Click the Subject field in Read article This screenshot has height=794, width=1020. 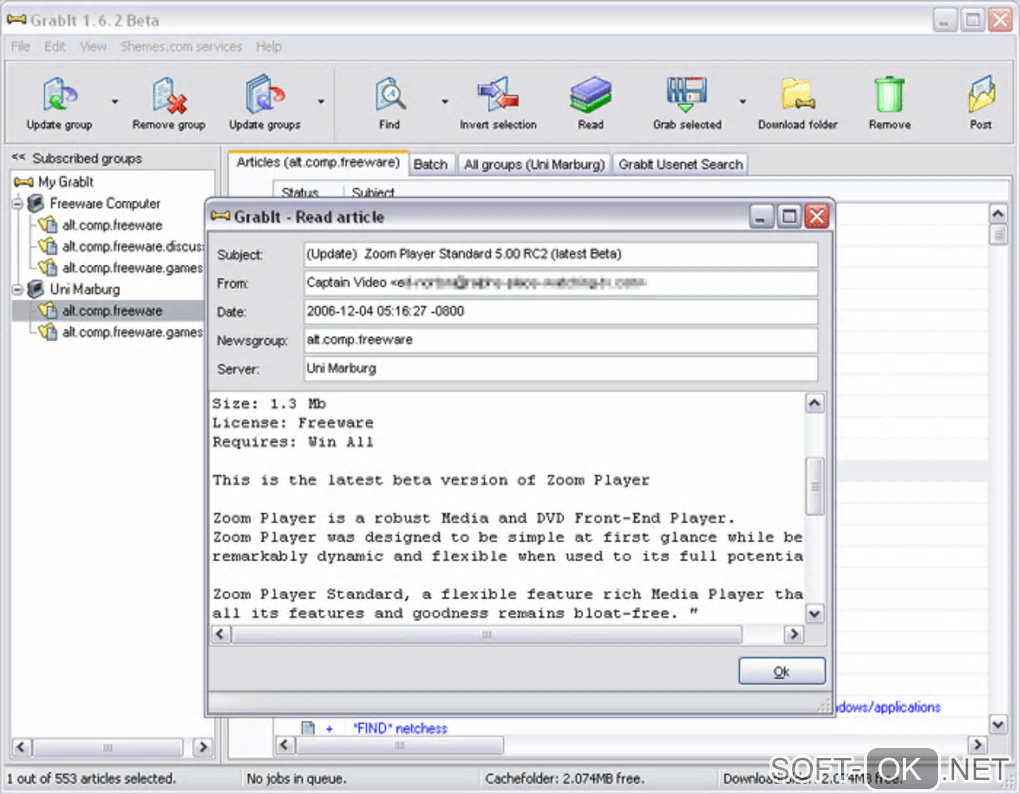(x=561, y=254)
